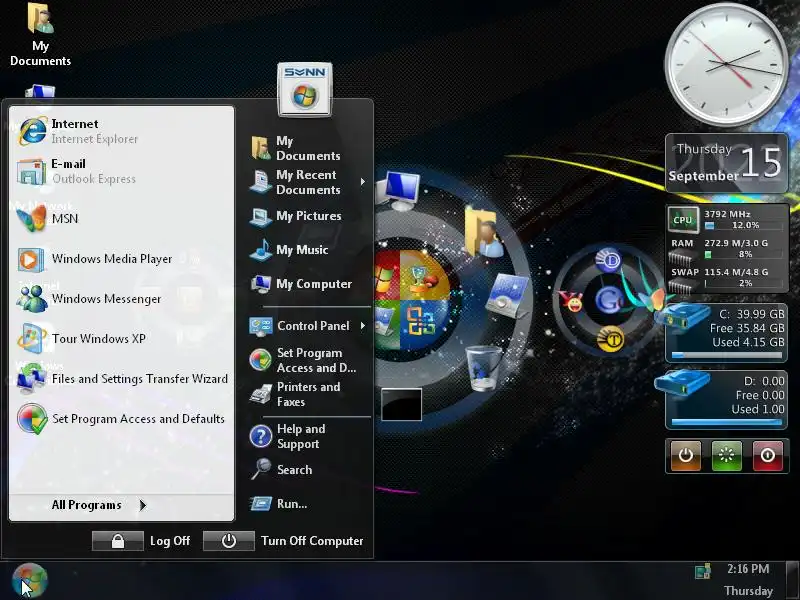Screen dimensions: 800x600
Task: Click the monitor icon on the circular dock
Action: pos(399,191)
